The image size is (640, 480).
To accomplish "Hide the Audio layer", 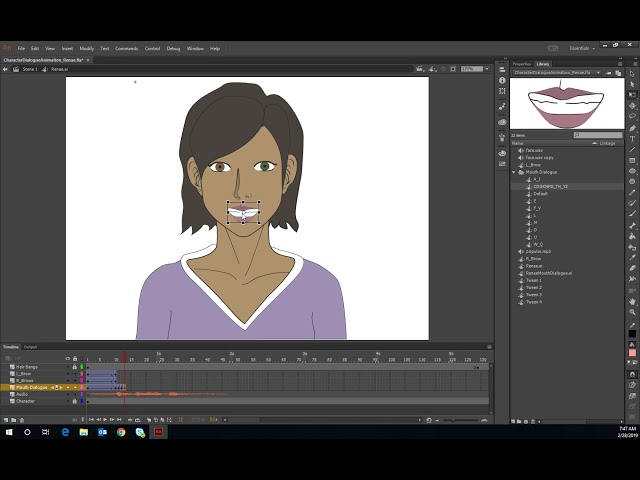I will [68, 394].
